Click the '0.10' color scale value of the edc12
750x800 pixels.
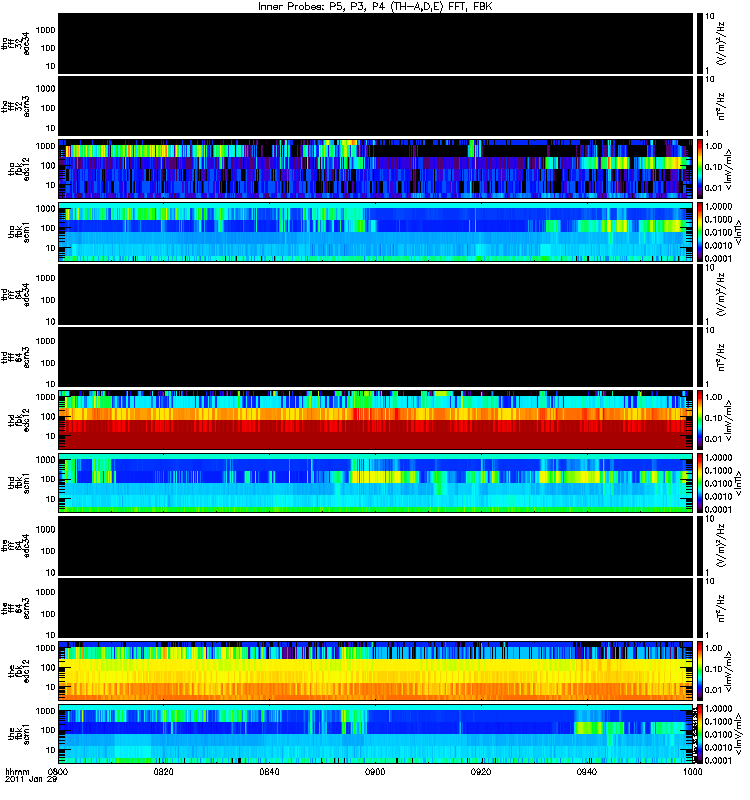click(713, 669)
